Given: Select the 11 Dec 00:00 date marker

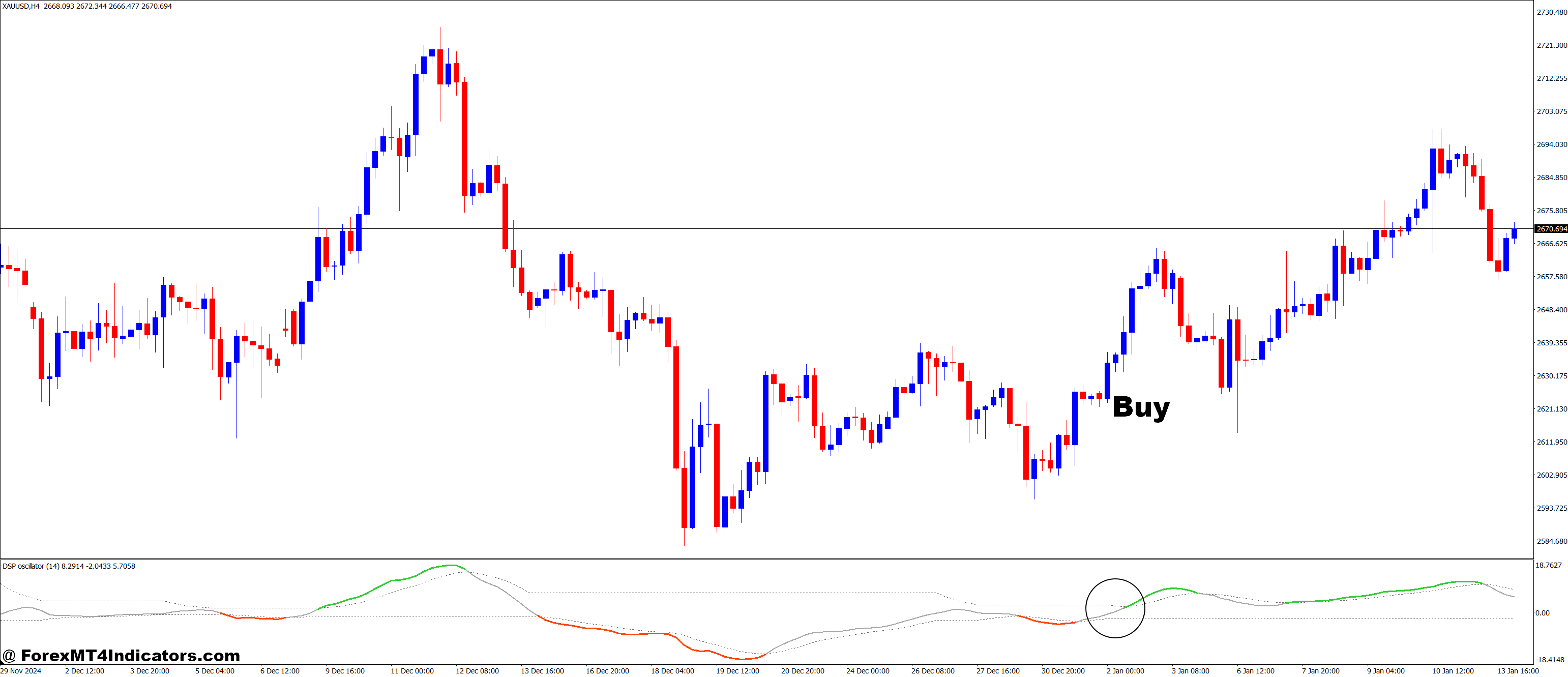Looking at the screenshot, I should (412, 671).
